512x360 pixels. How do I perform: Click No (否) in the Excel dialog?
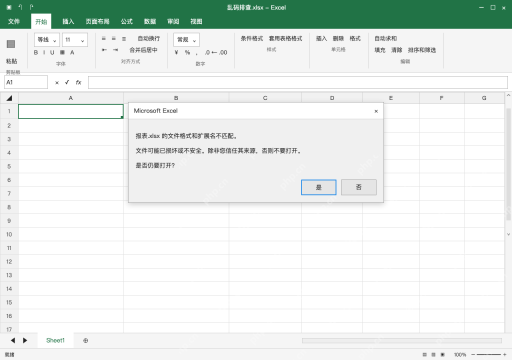pyautogui.click(x=359, y=187)
